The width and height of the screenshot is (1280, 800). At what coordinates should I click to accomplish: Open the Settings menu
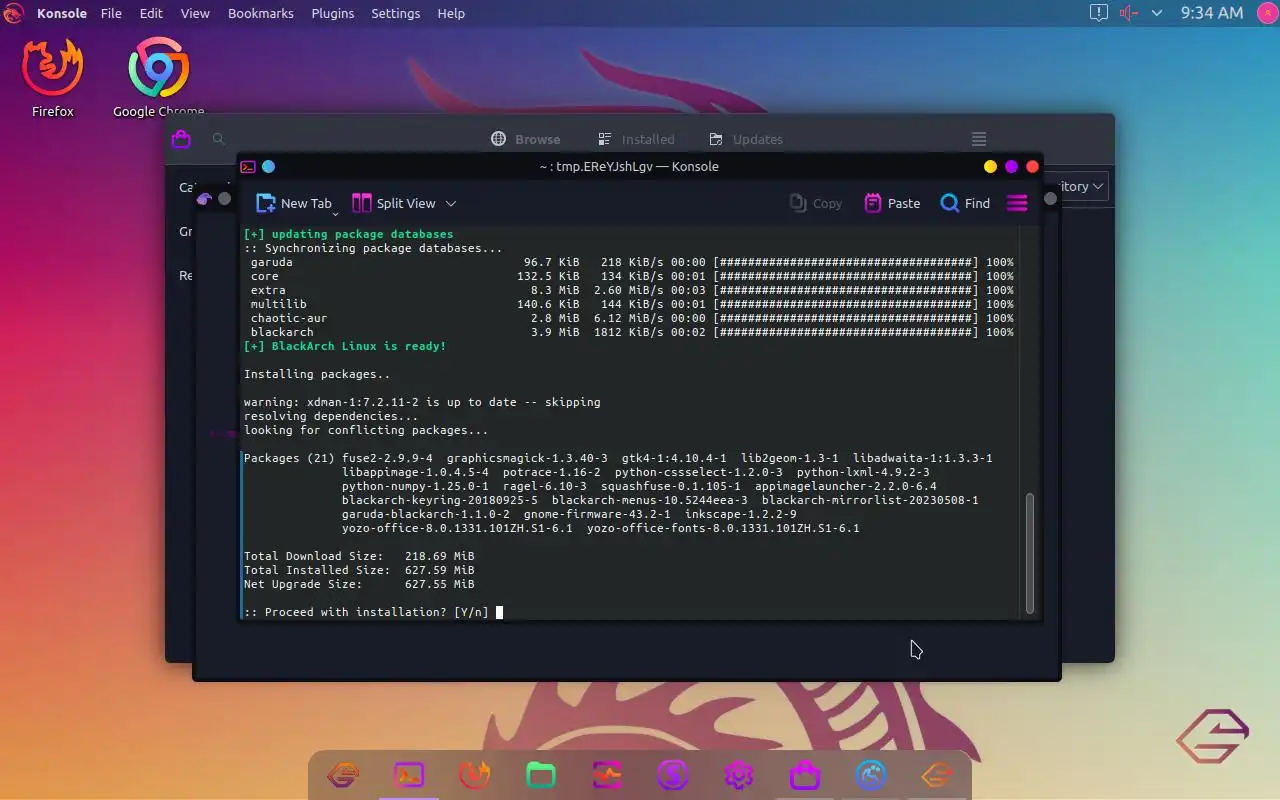click(x=396, y=13)
